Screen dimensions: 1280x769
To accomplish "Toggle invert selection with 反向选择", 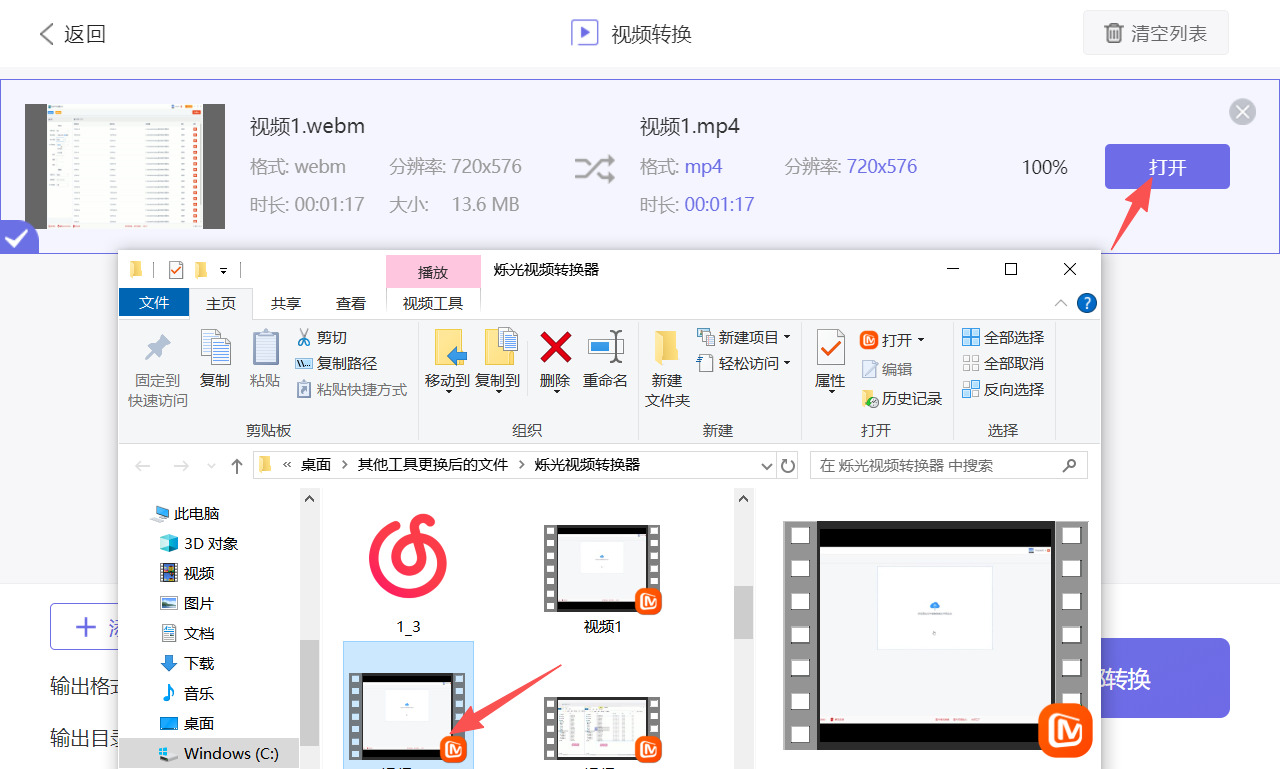I will point(1002,389).
